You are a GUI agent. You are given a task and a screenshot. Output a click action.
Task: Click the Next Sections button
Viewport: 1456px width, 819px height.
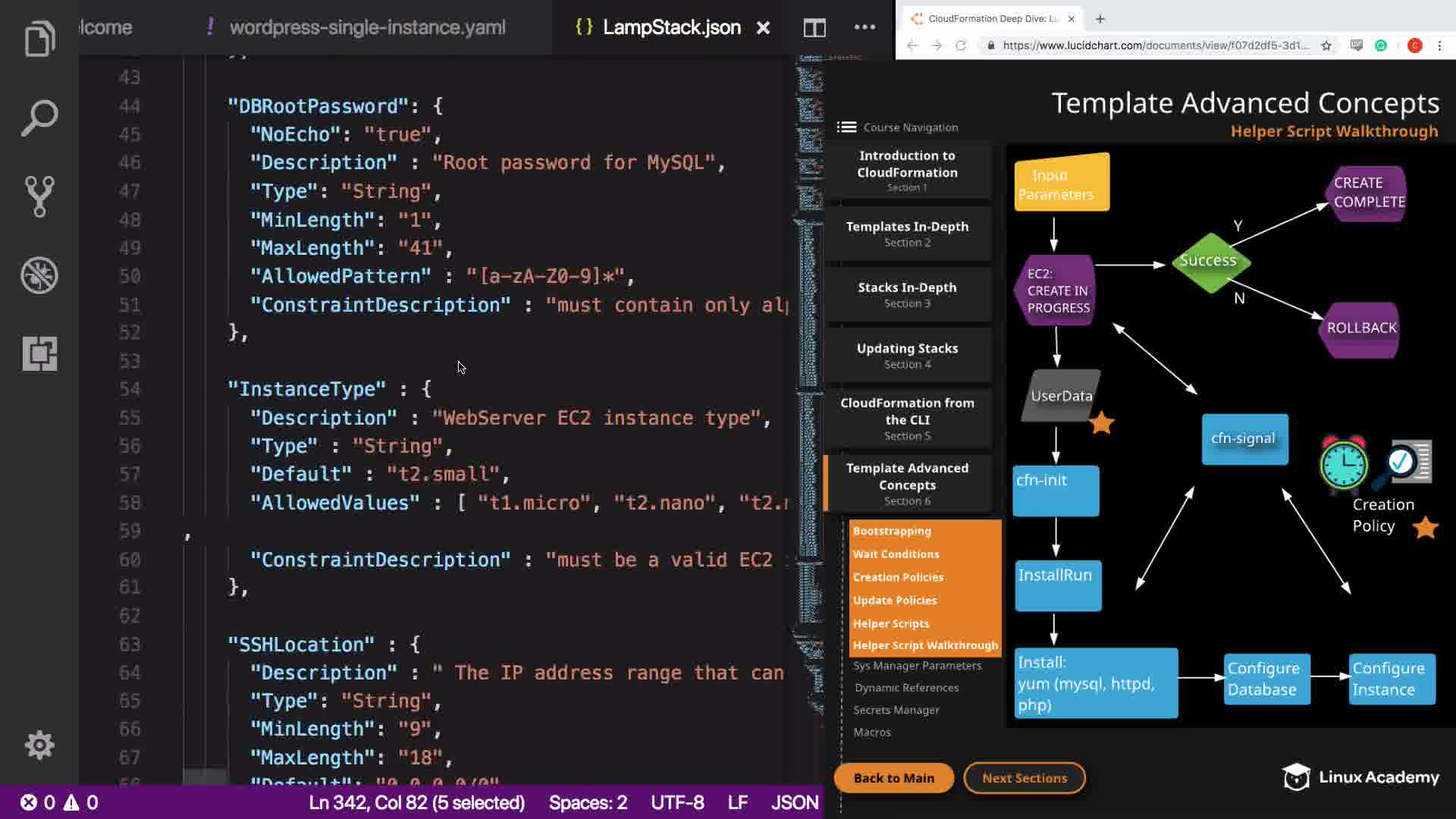[x=1024, y=778]
